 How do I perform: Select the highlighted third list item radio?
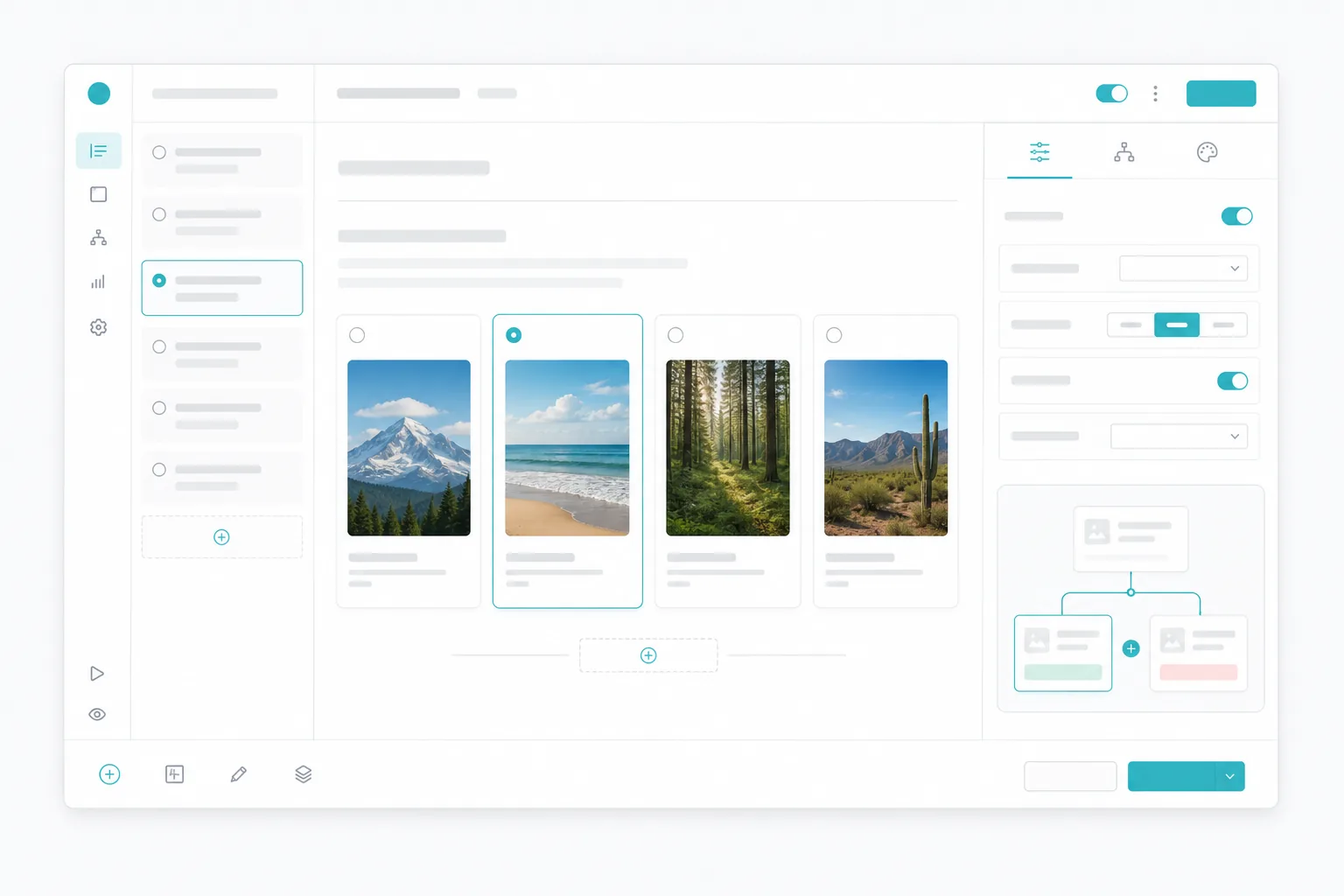pyautogui.click(x=159, y=281)
